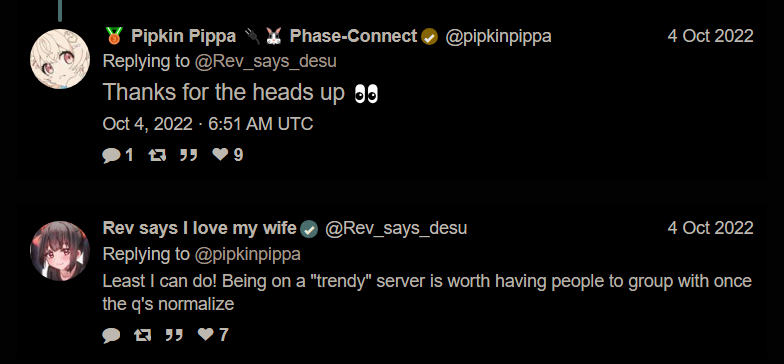Open Pipkin Pippa's profile picture

(x=60, y=59)
